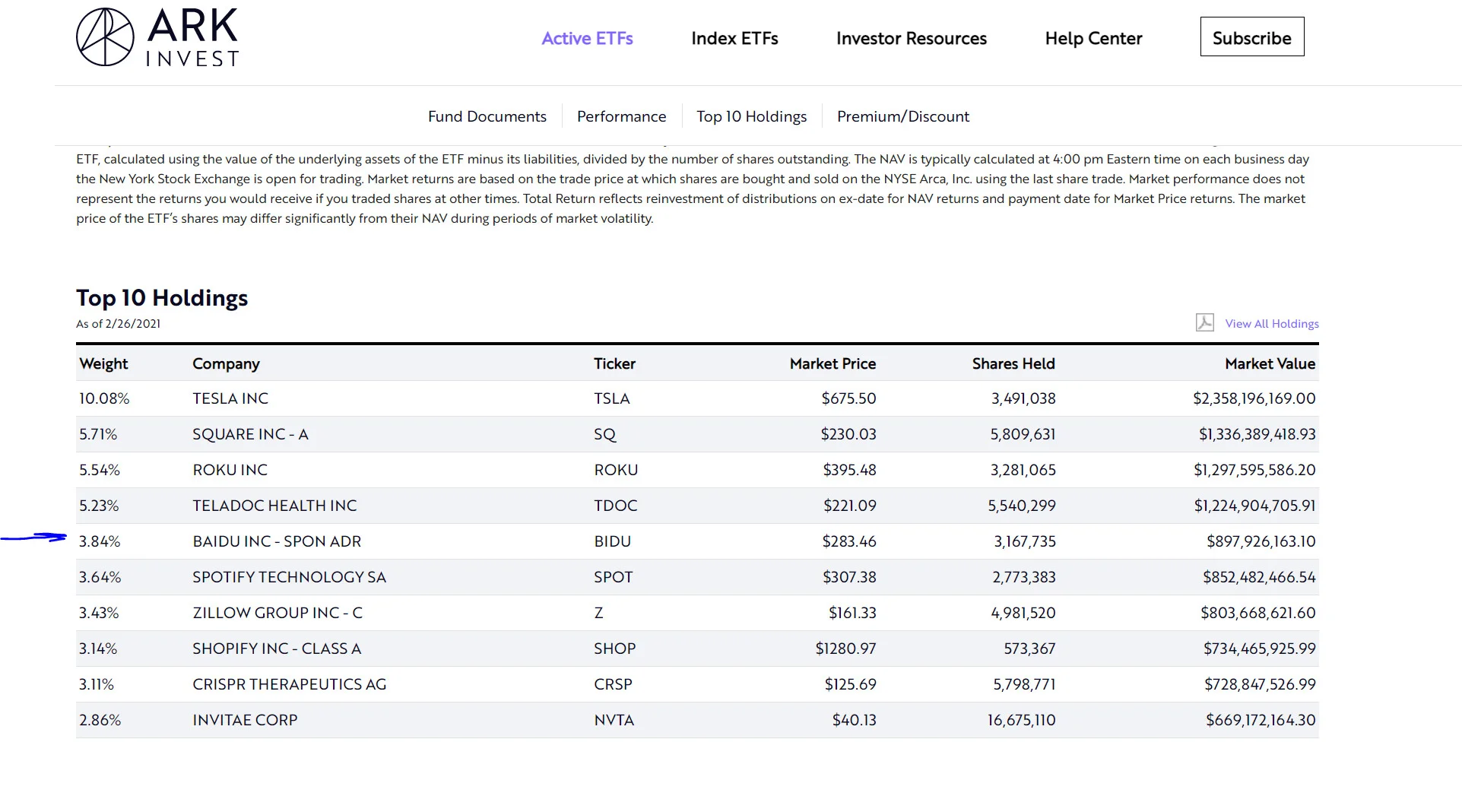Open the Index ETFs menu
Viewport: 1462px width, 812px height.
(x=734, y=38)
